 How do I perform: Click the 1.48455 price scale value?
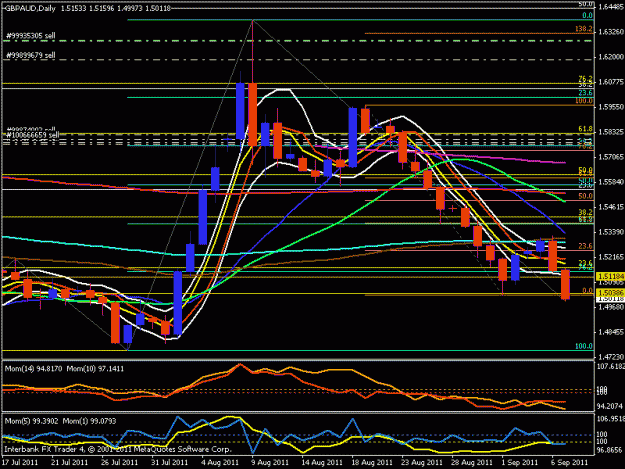(611, 332)
